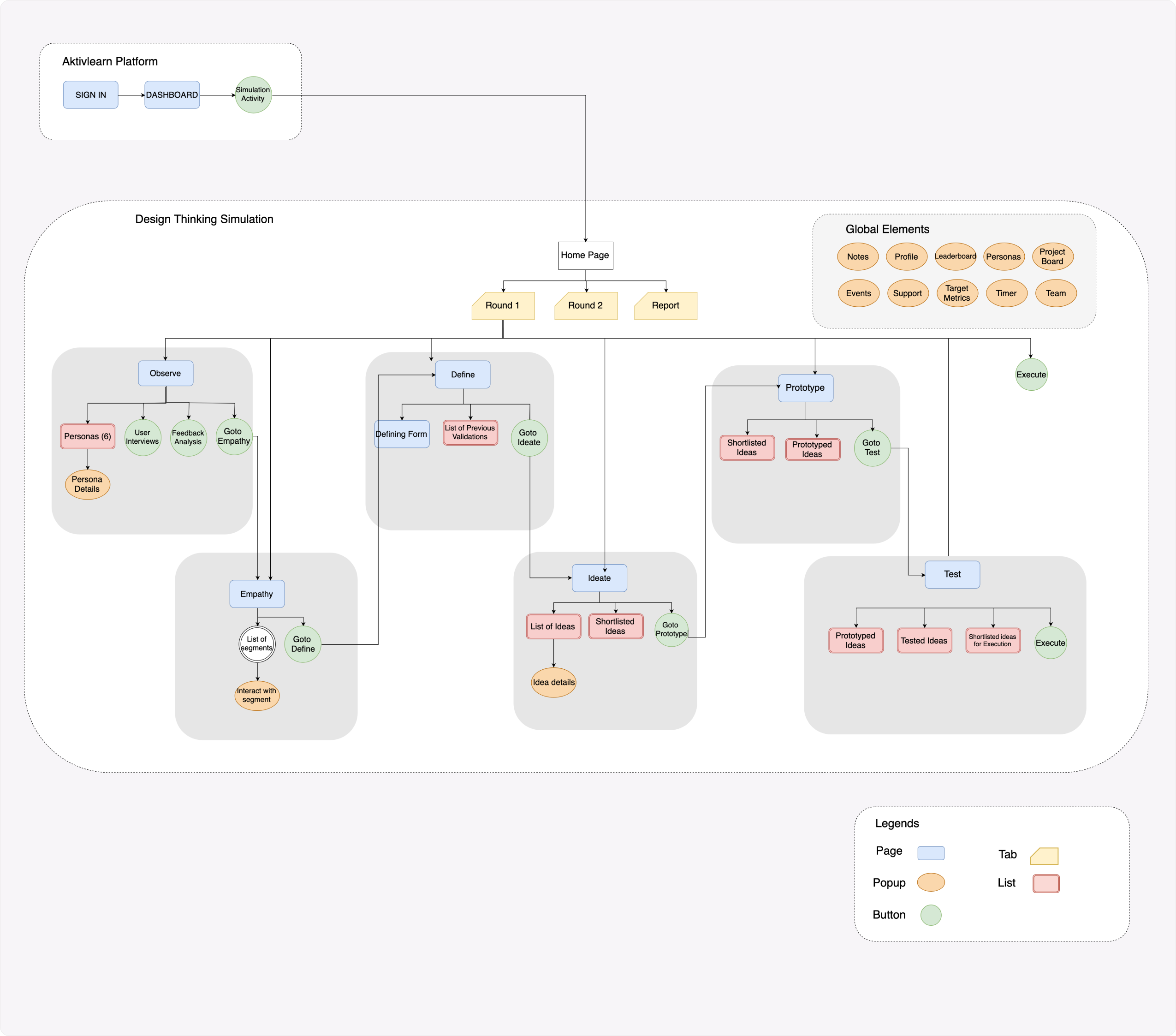The height and width of the screenshot is (1036, 1176).
Task: Click the SIGN IN page box
Action: click(91, 95)
